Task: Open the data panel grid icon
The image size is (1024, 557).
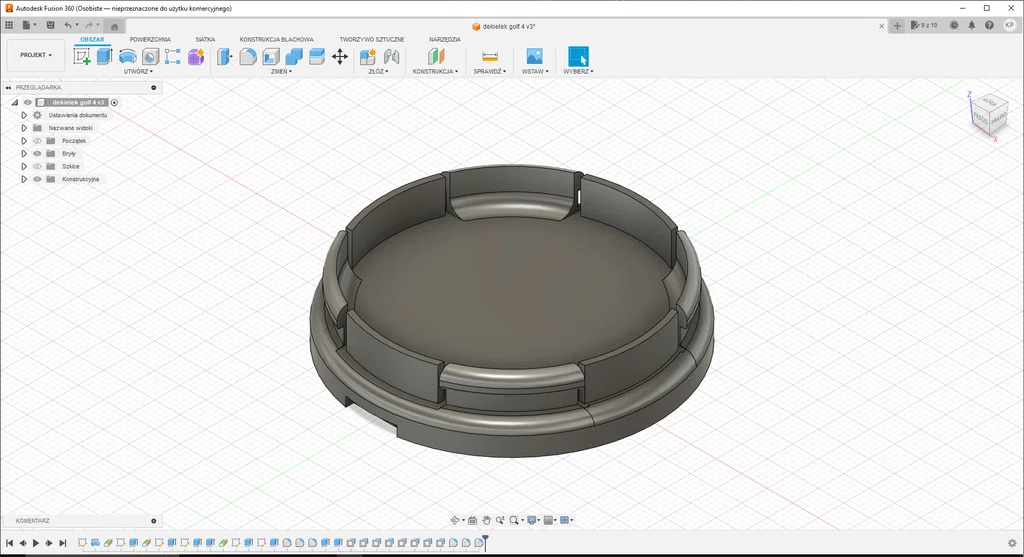Action: (x=9, y=25)
